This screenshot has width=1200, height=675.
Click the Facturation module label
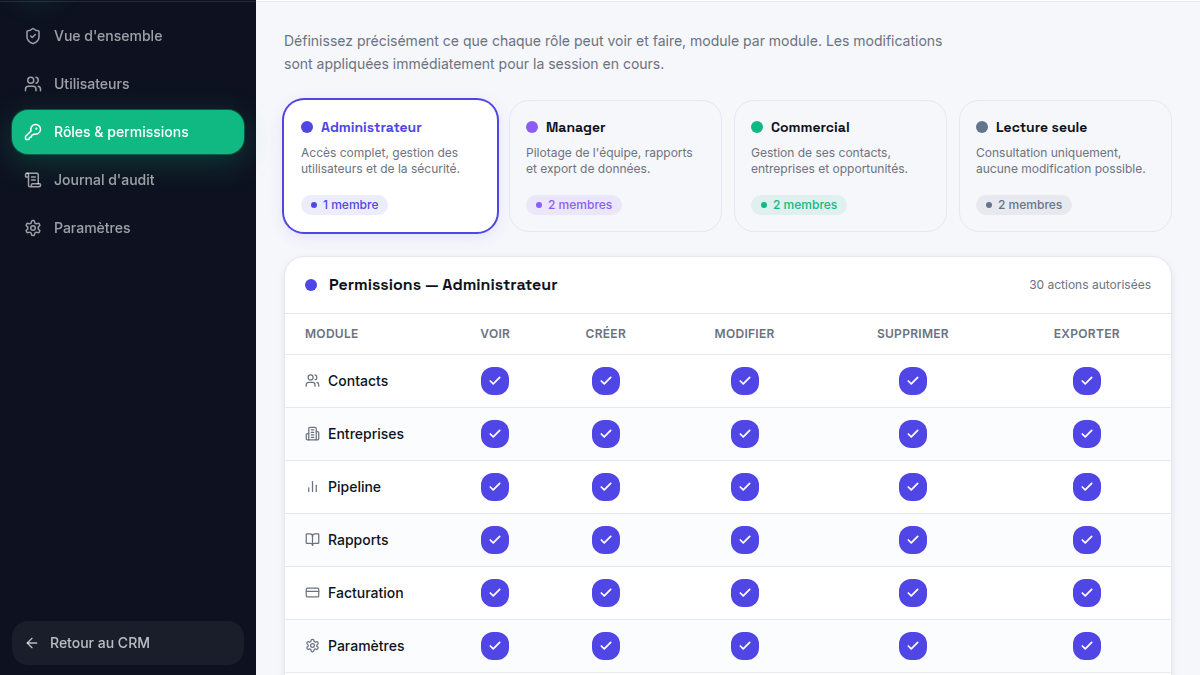click(366, 593)
